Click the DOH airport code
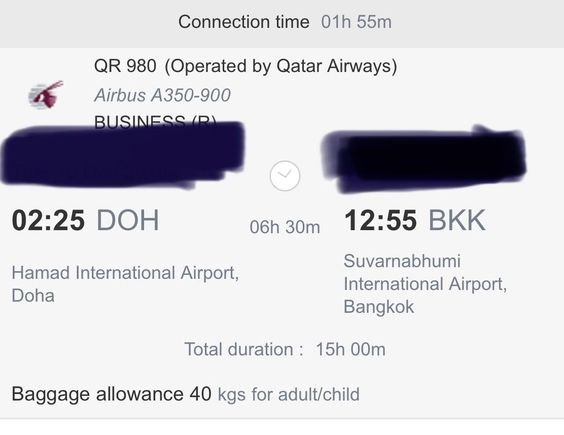The width and height of the screenshot is (564, 435). [128, 220]
